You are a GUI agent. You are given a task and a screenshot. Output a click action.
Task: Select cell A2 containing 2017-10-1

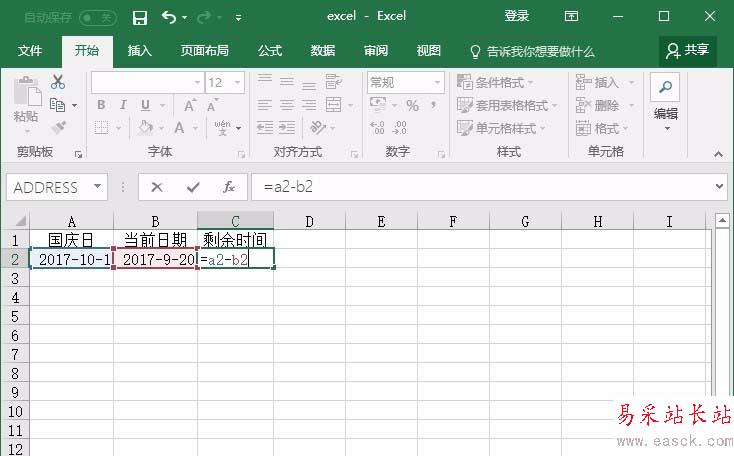coord(71,259)
